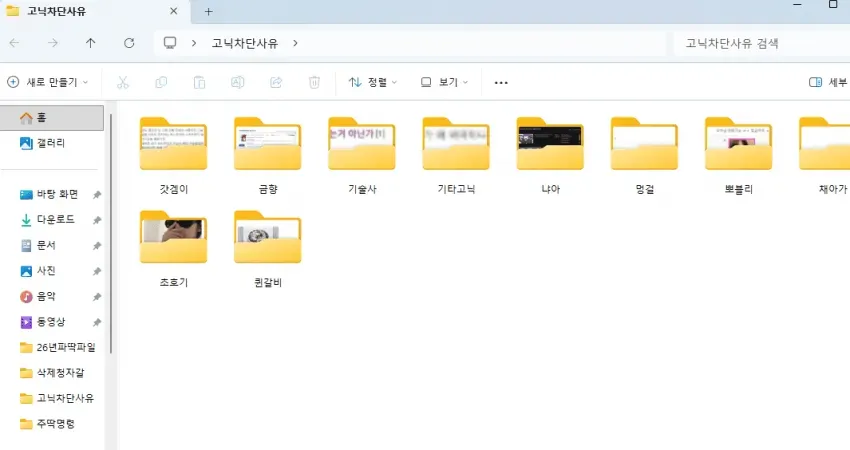
Task: Click the pin icon next to 음악
Action: point(97,297)
